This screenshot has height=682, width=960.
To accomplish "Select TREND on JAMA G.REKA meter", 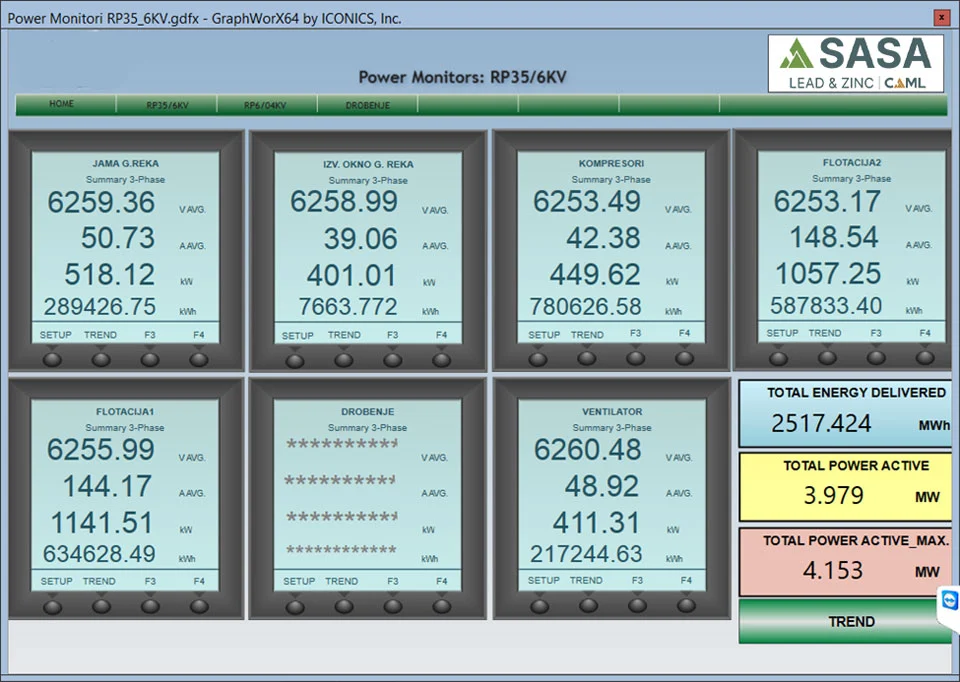I will [100, 335].
